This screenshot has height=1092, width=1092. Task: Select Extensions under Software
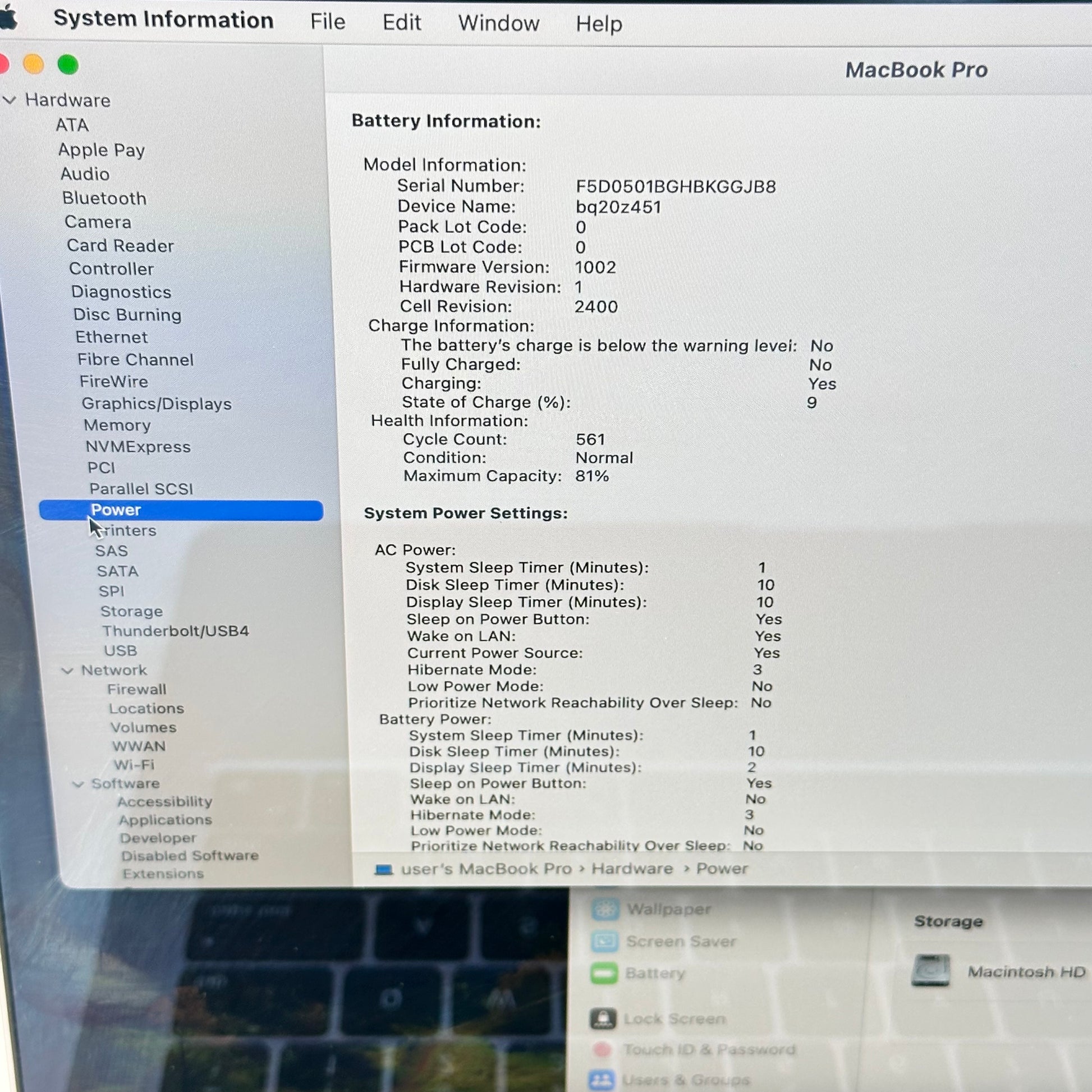pyautogui.click(x=163, y=874)
